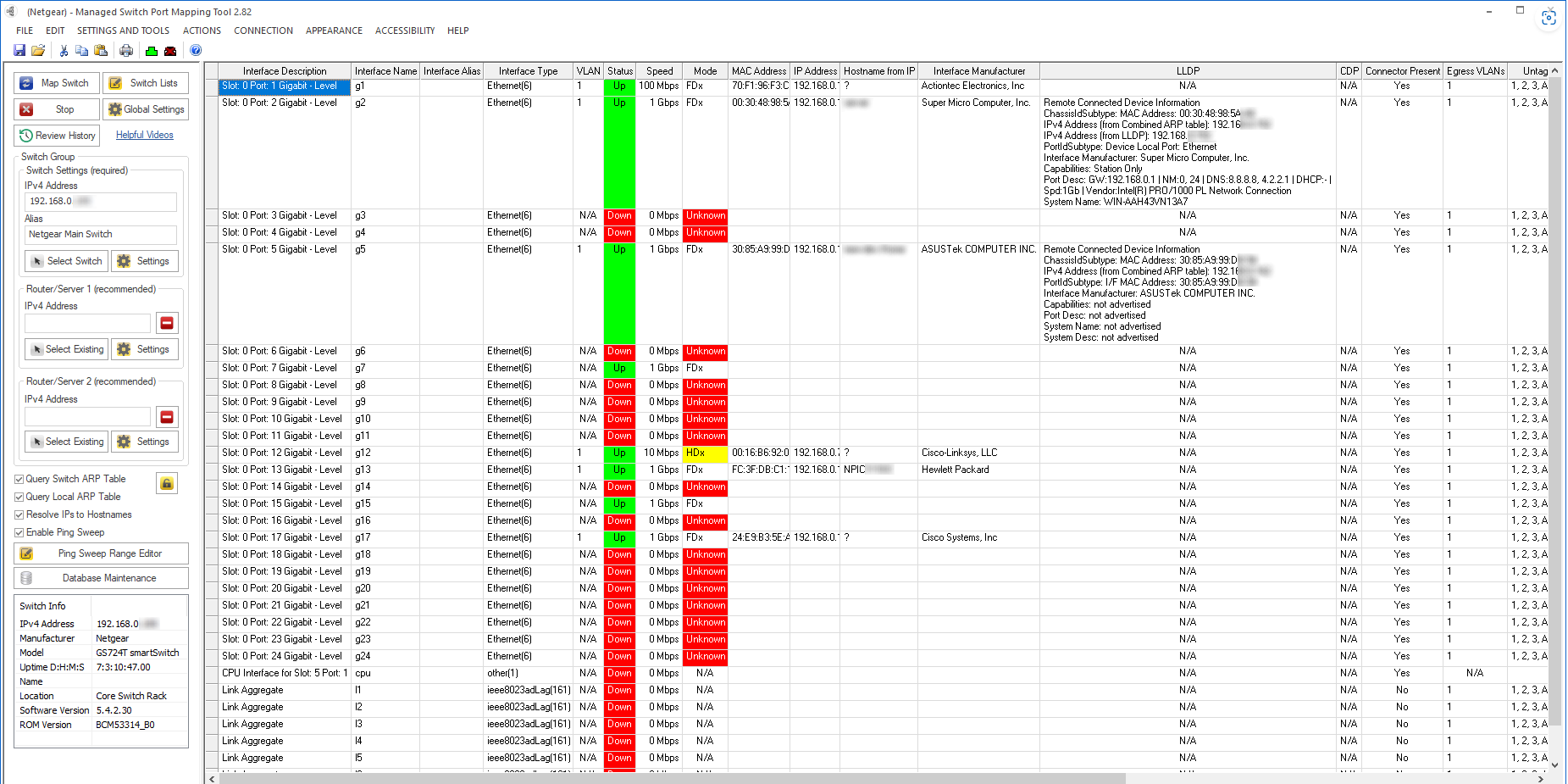Viewport: 1568px width, 784px height.
Task: Sort by the Status column header
Action: pyautogui.click(x=620, y=71)
